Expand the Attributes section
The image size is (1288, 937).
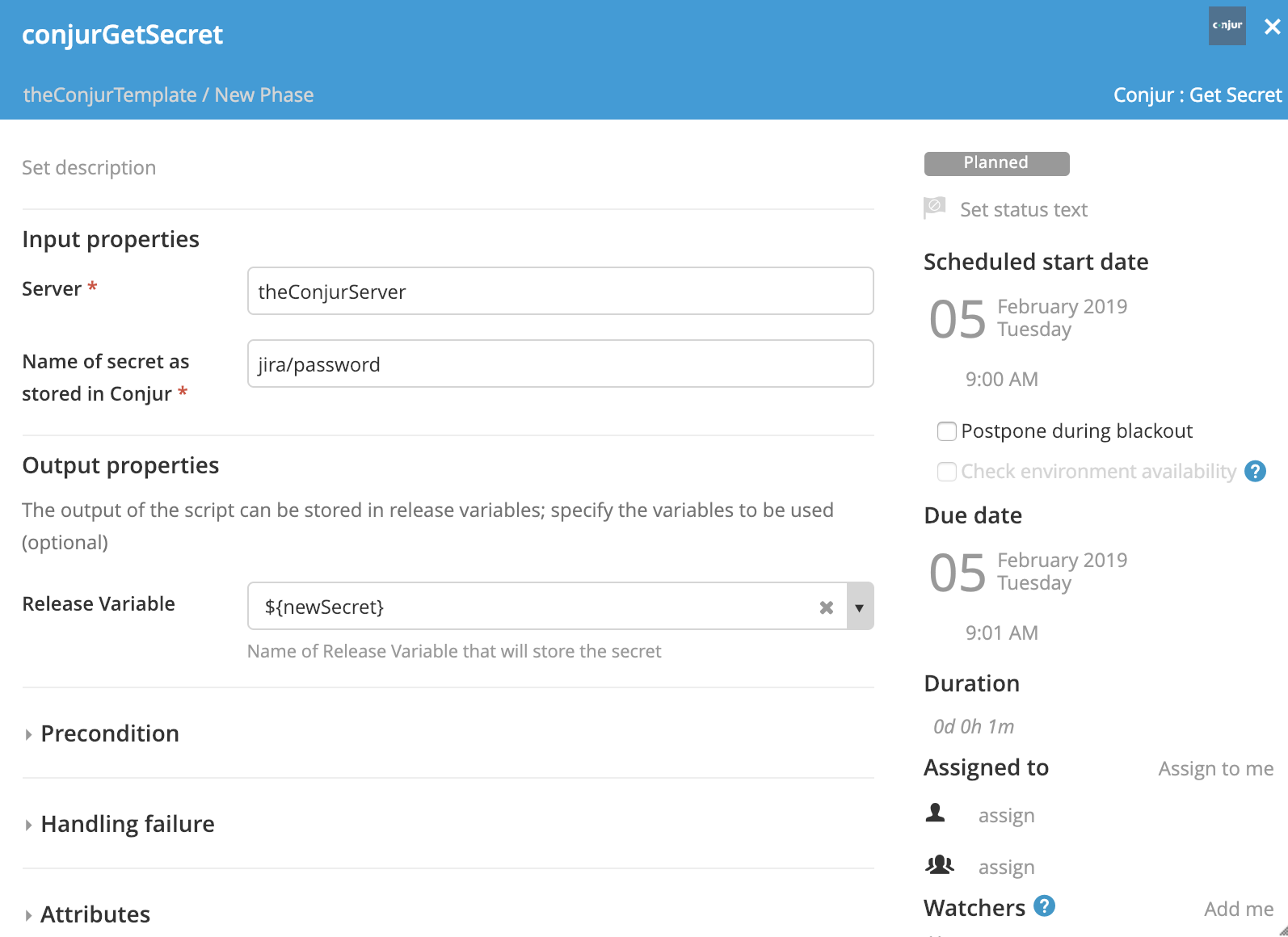(x=86, y=914)
